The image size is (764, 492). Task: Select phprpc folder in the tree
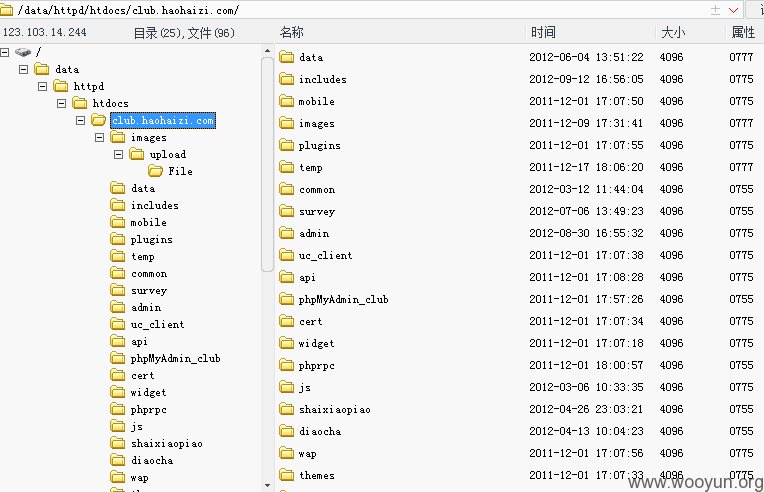(x=149, y=410)
